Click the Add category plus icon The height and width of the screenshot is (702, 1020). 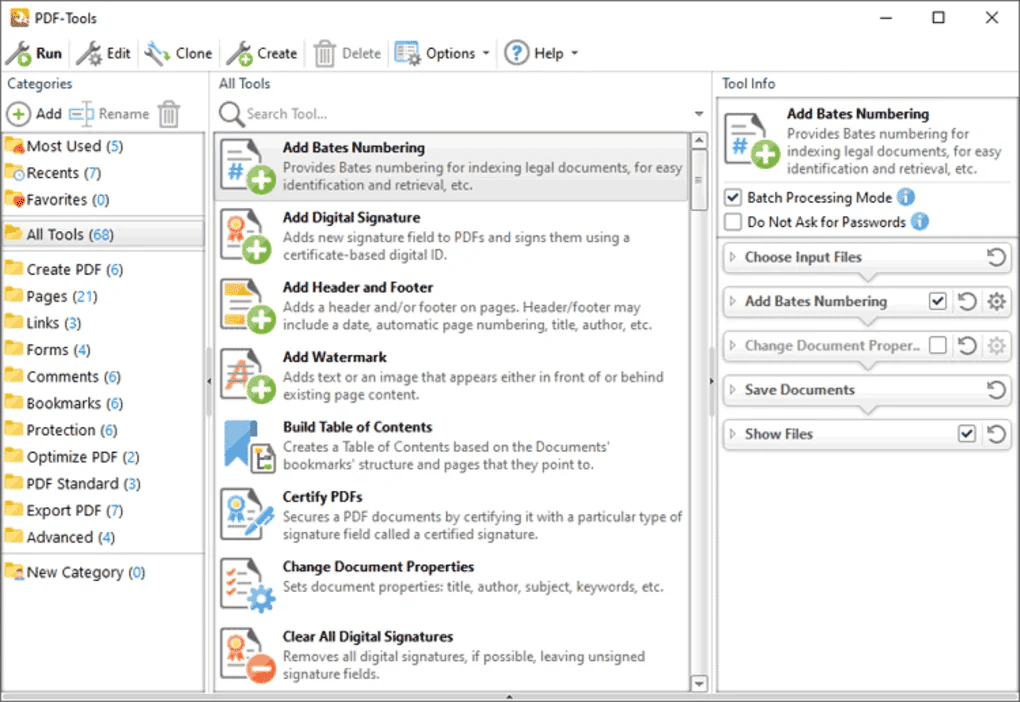[19, 114]
